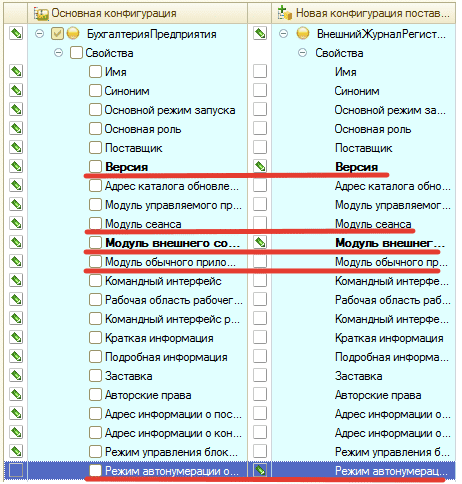Click left pencil icon in Основная роль row

point(16,129)
